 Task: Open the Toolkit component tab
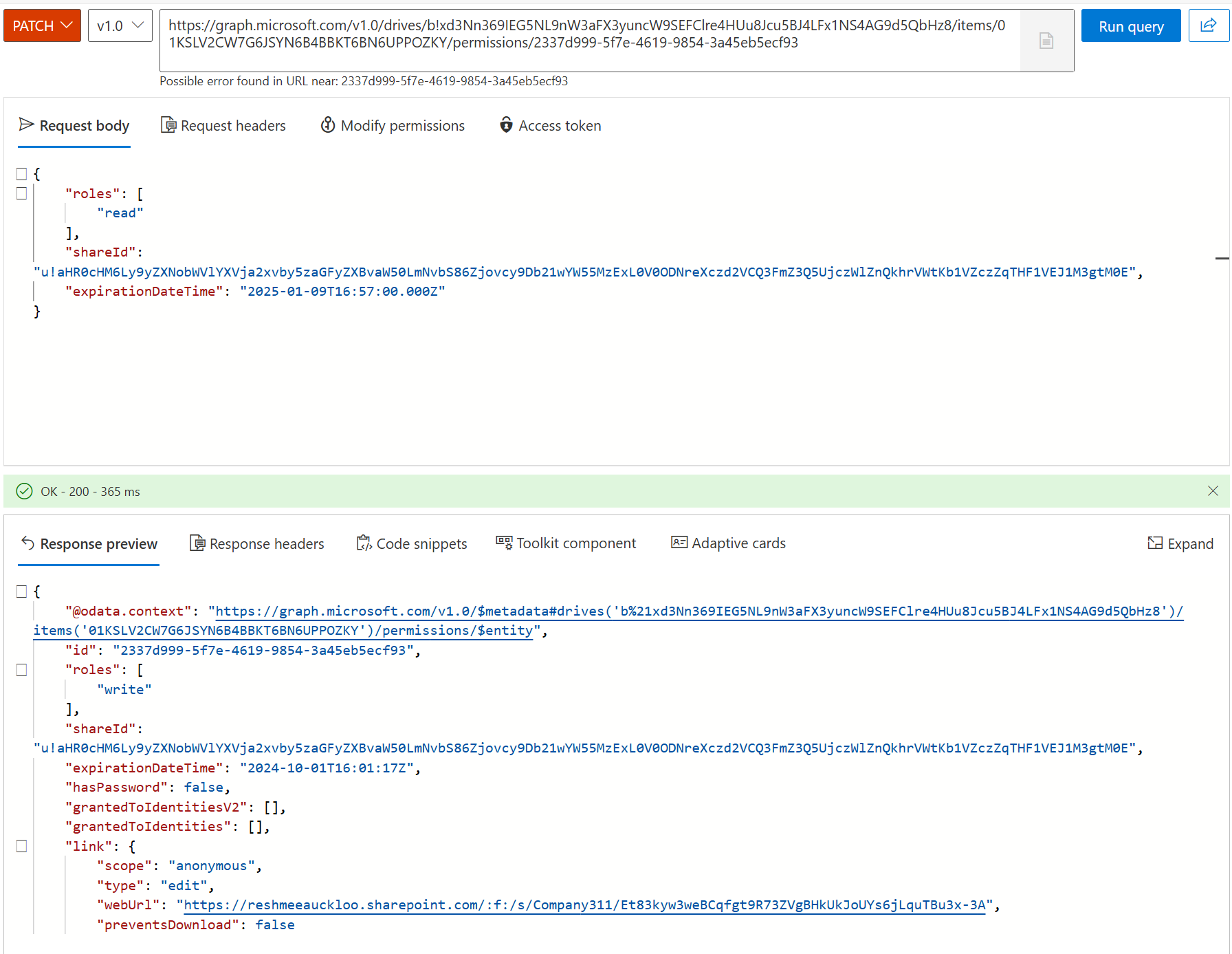(566, 543)
